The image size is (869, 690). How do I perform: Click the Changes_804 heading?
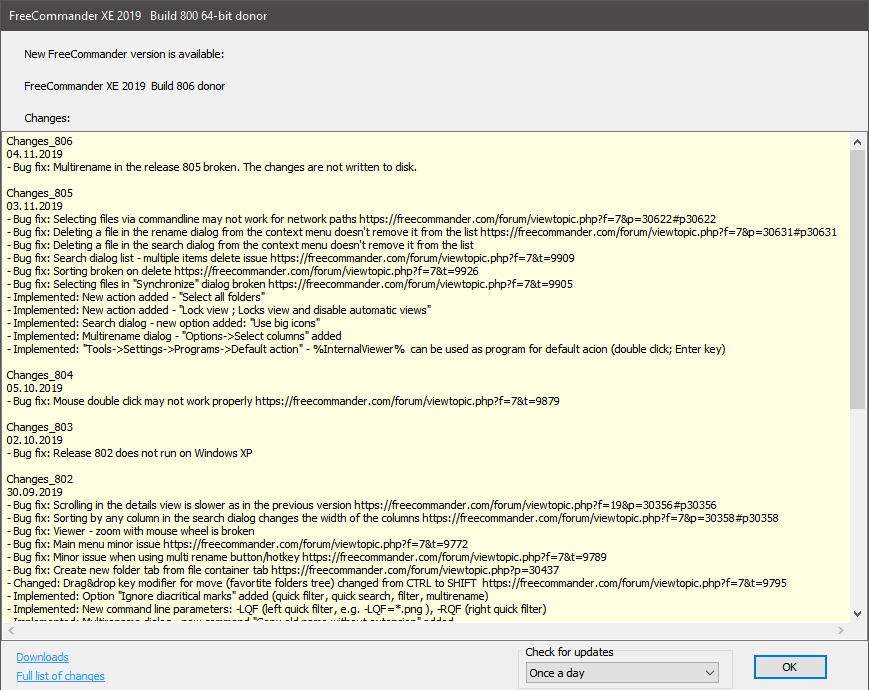click(x=39, y=375)
